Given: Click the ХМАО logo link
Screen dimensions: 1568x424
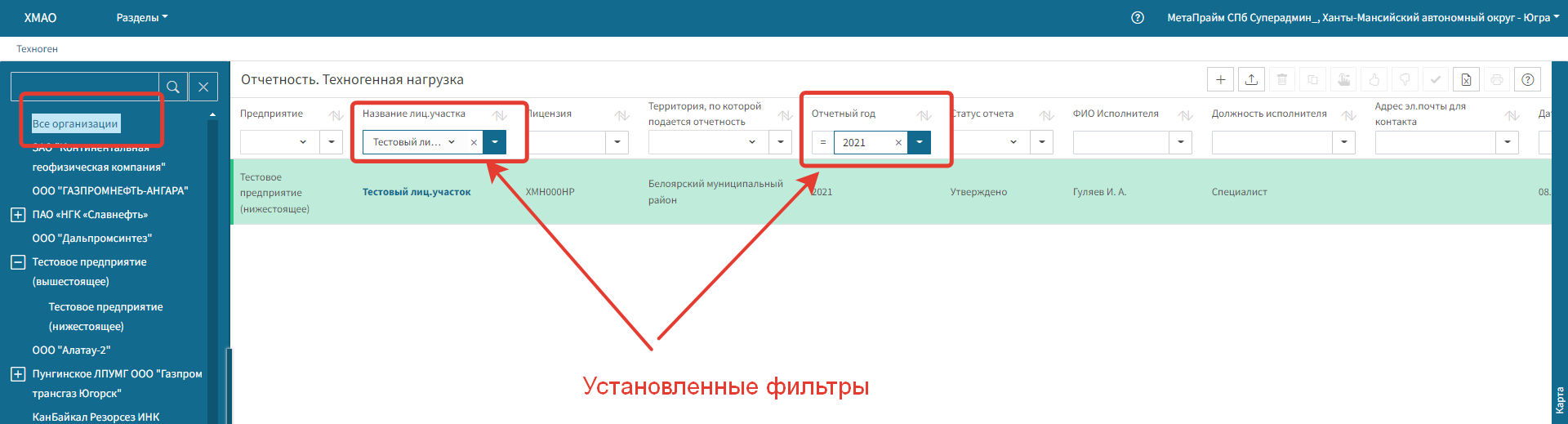Looking at the screenshot, I should pyautogui.click(x=40, y=18).
